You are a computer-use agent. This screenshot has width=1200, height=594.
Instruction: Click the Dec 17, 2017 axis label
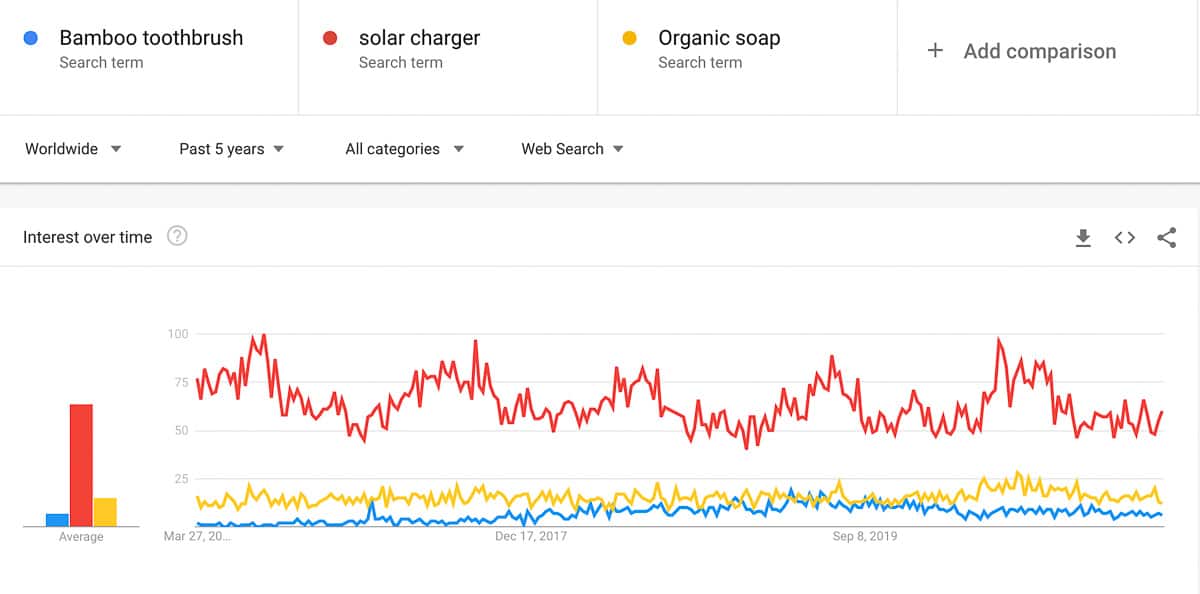531,537
